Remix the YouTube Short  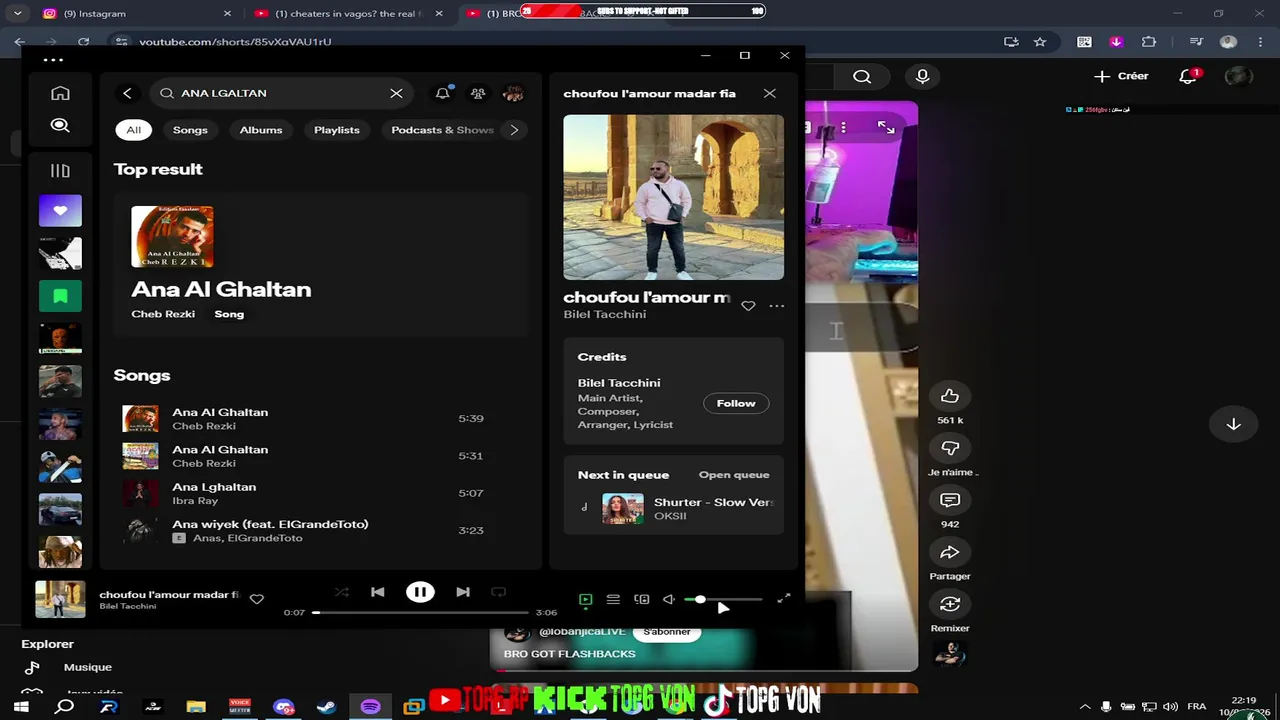pyautogui.click(x=950, y=604)
